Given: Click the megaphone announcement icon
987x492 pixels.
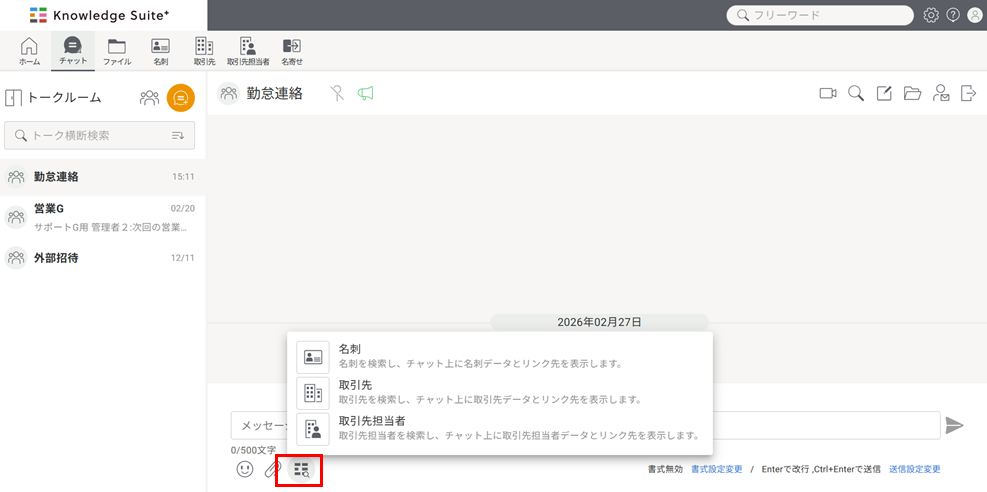Looking at the screenshot, I should (x=366, y=94).
